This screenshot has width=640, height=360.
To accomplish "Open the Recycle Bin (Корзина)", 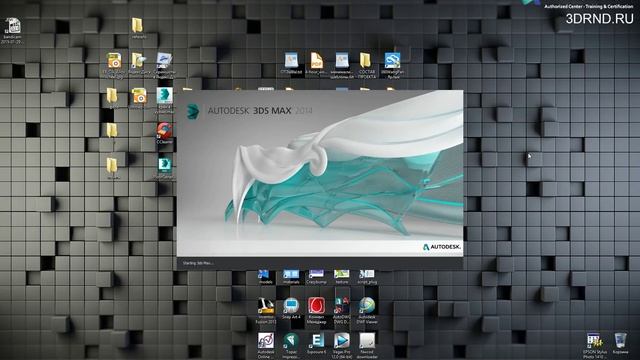I will pos(620,343).
